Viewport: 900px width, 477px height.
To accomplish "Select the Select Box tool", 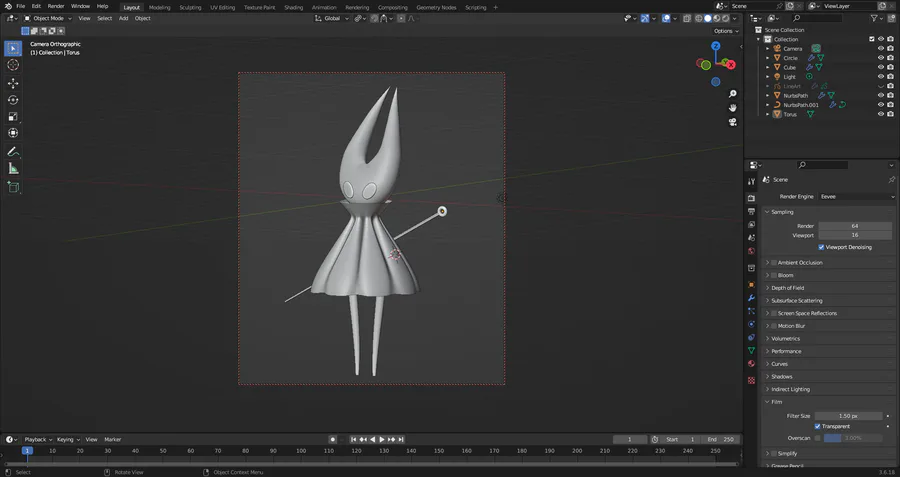I will point(13,49).
